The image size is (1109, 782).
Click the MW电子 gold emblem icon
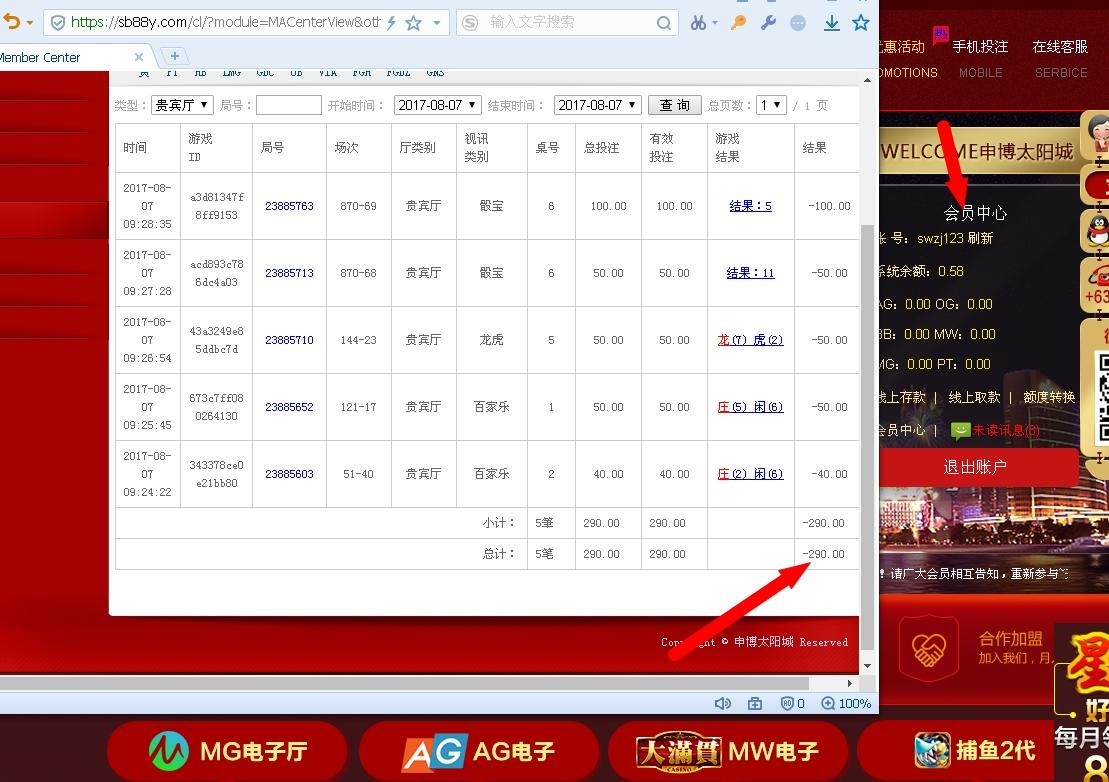click(682, 749)
